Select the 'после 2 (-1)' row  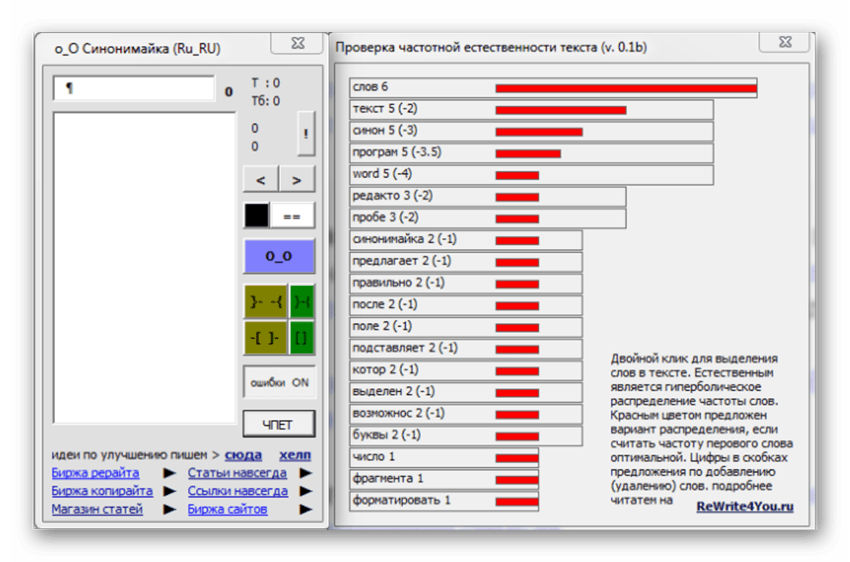coord(466,305)
